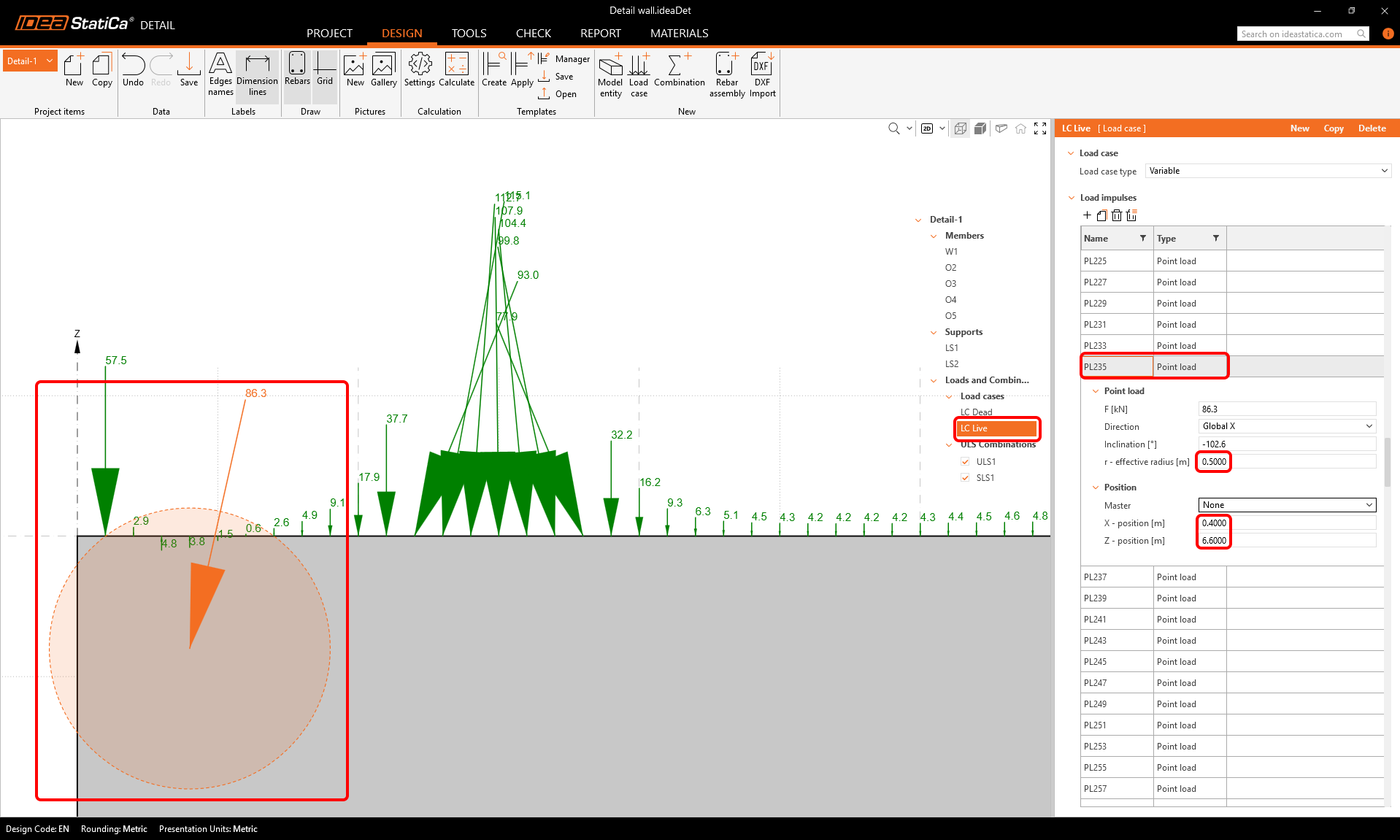Switch to the CHECK tab
Image resolution: width=1400 pixels, height=840 pixels.
tap(533, 34)
